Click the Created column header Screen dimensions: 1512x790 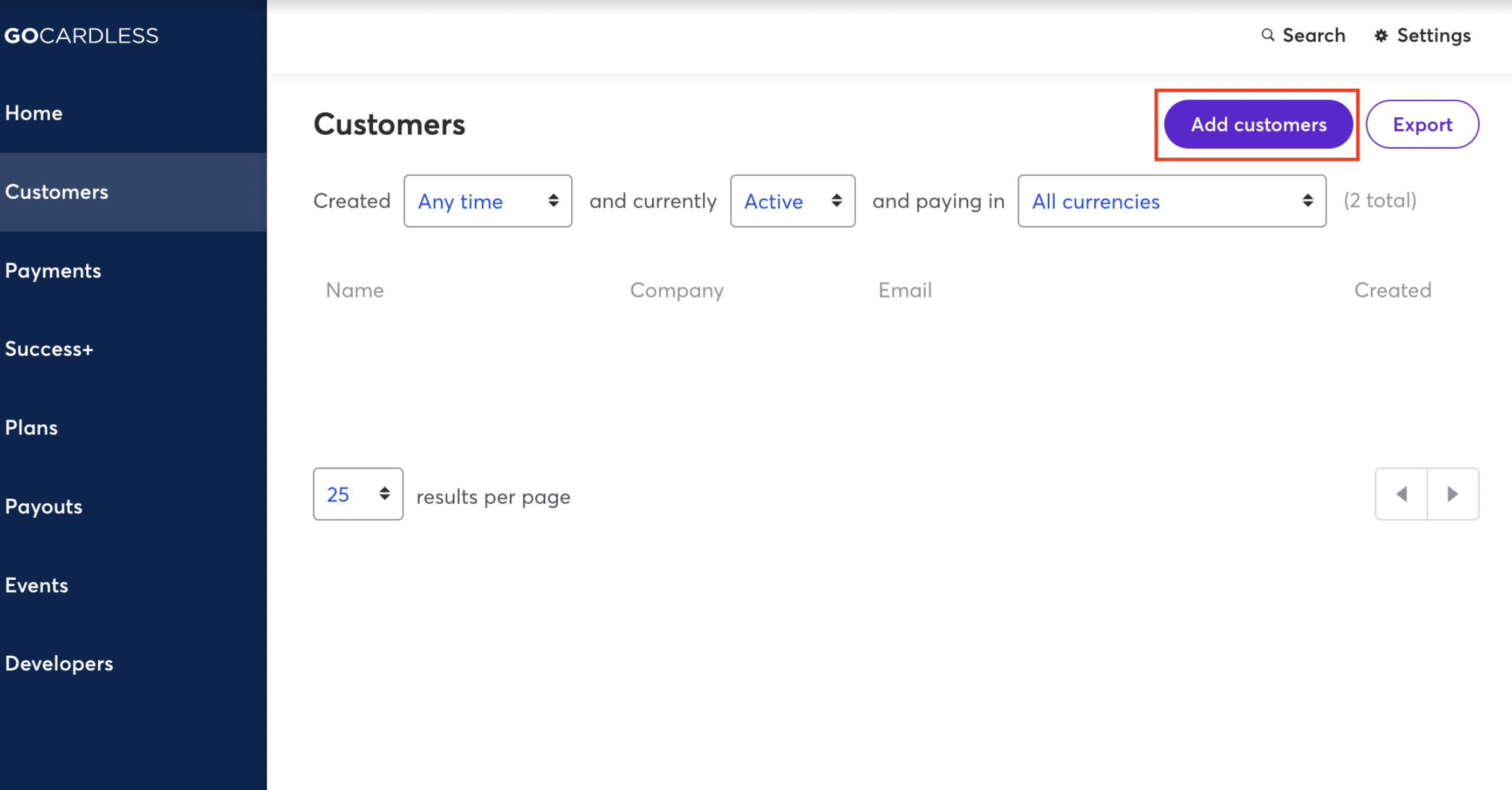tap(1392, 290)
